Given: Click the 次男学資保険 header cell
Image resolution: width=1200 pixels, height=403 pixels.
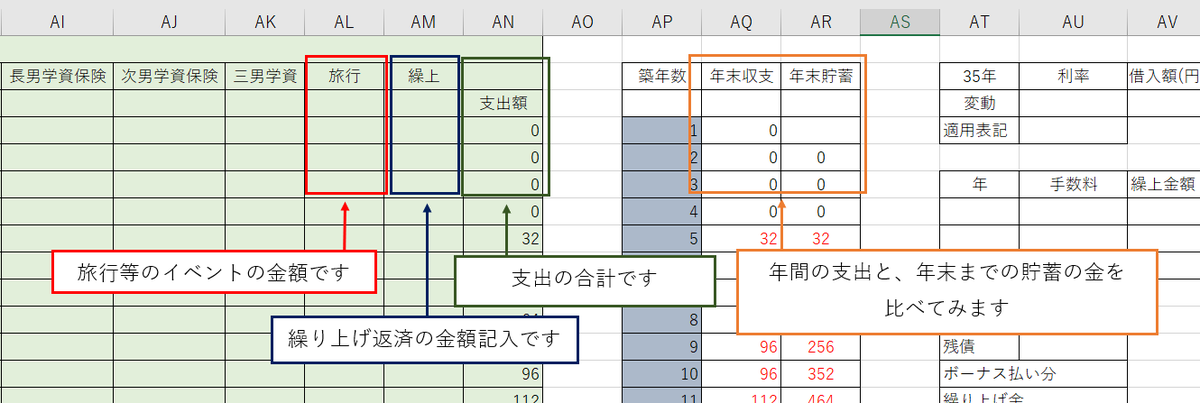Looking at the screenshot, I should tap(169, 75).
